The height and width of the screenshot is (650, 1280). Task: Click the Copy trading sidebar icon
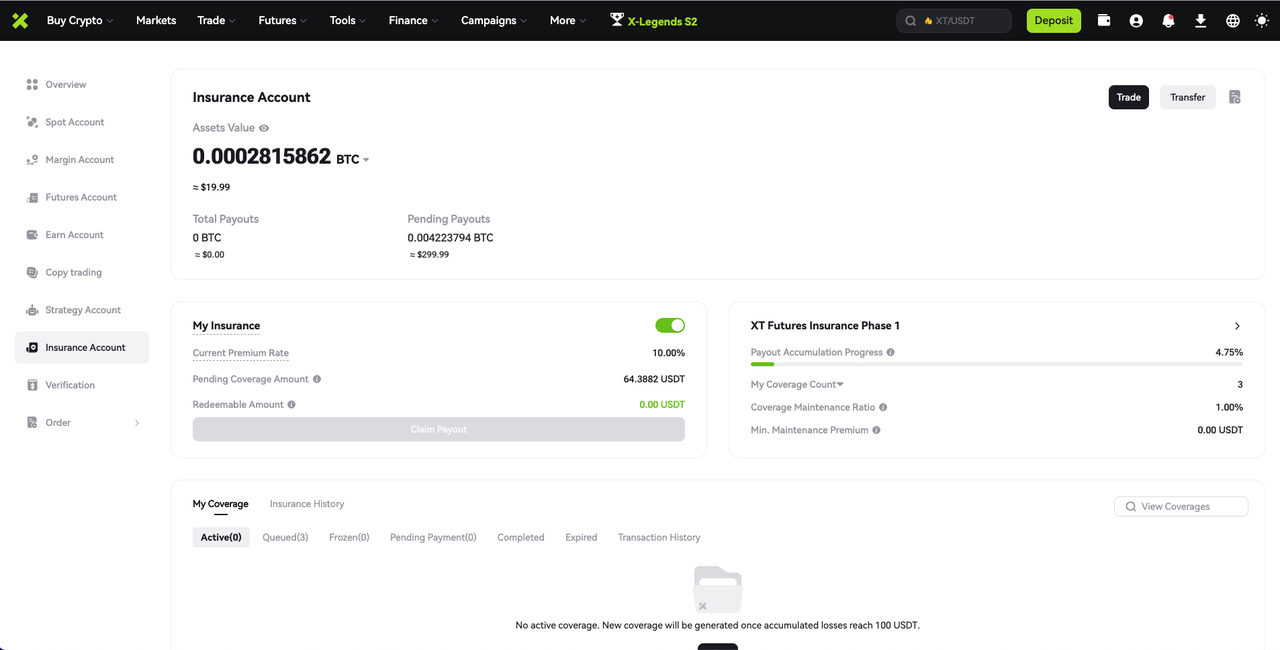coord(32,272)
